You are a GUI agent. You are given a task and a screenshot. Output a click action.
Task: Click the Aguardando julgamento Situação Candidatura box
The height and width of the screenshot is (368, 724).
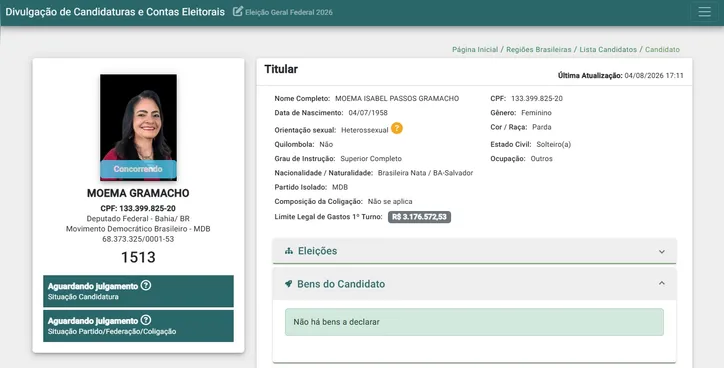[x=138, y=291]
